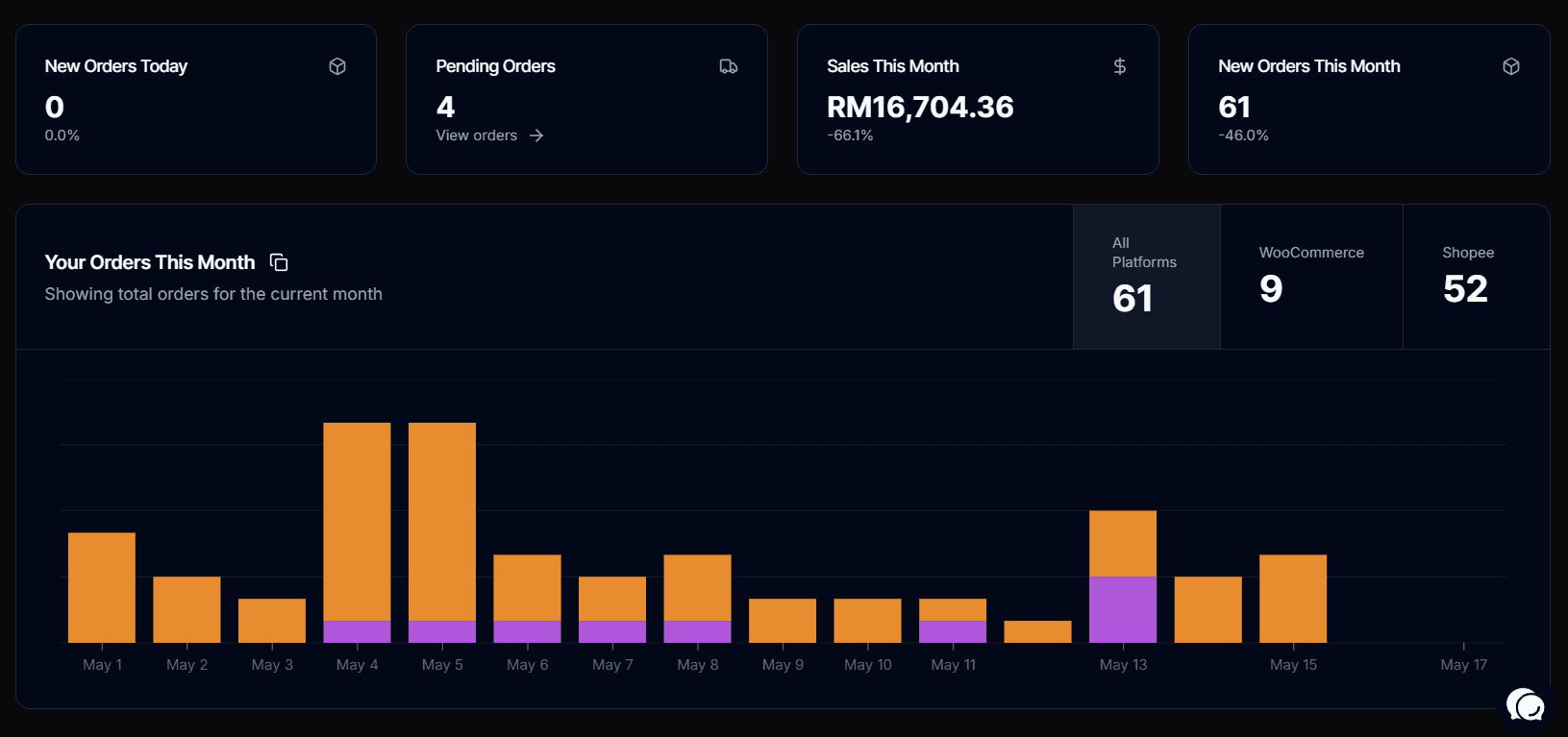Image resolution: width=1568 pixels, height=737 pixels.
Task: Switch to the Shopee tab
Action: [1476, 277]
